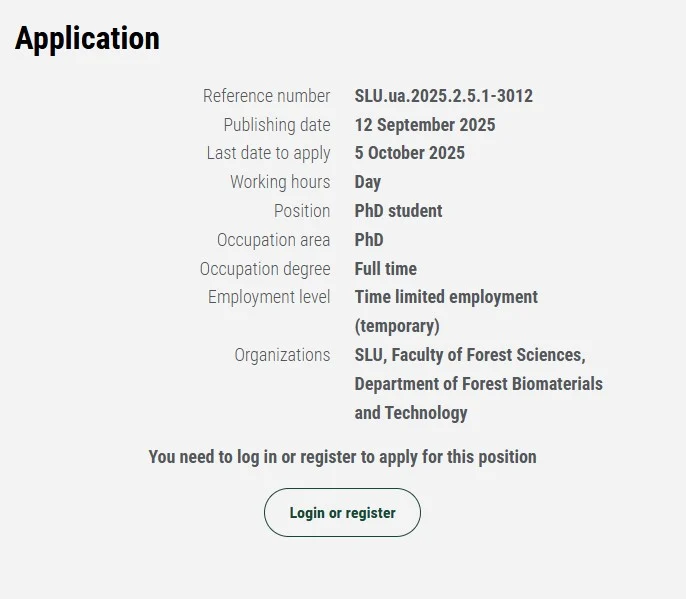This screenshot has width=686, height=599.
Task: Click the 5 October 2025 deadline value
Action: 409,153
